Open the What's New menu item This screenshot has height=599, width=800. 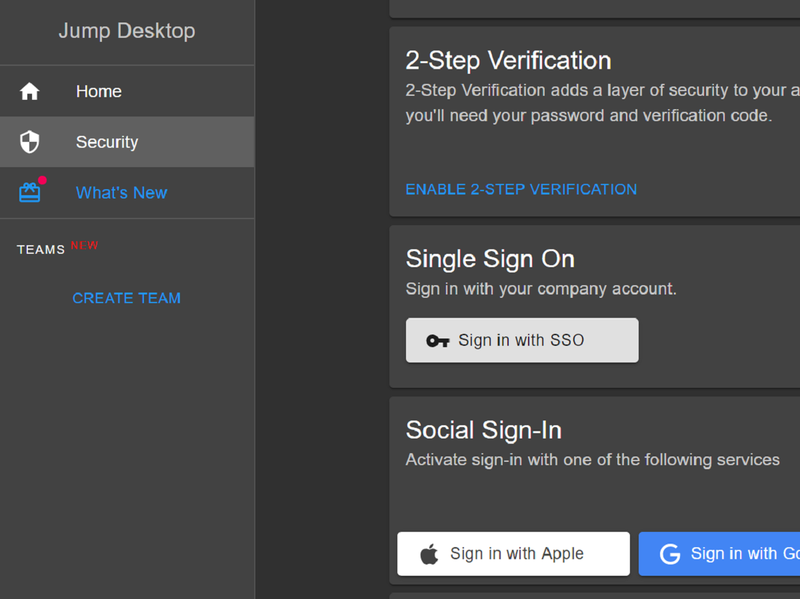pos(121,193)
